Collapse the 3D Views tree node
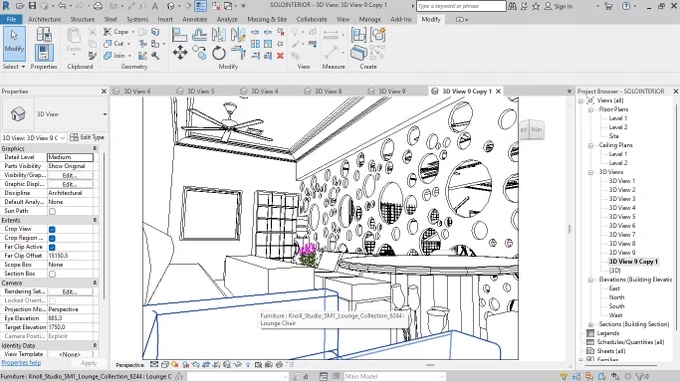The image size is (680, 382). pyautogui.click(x=590, y=172)
